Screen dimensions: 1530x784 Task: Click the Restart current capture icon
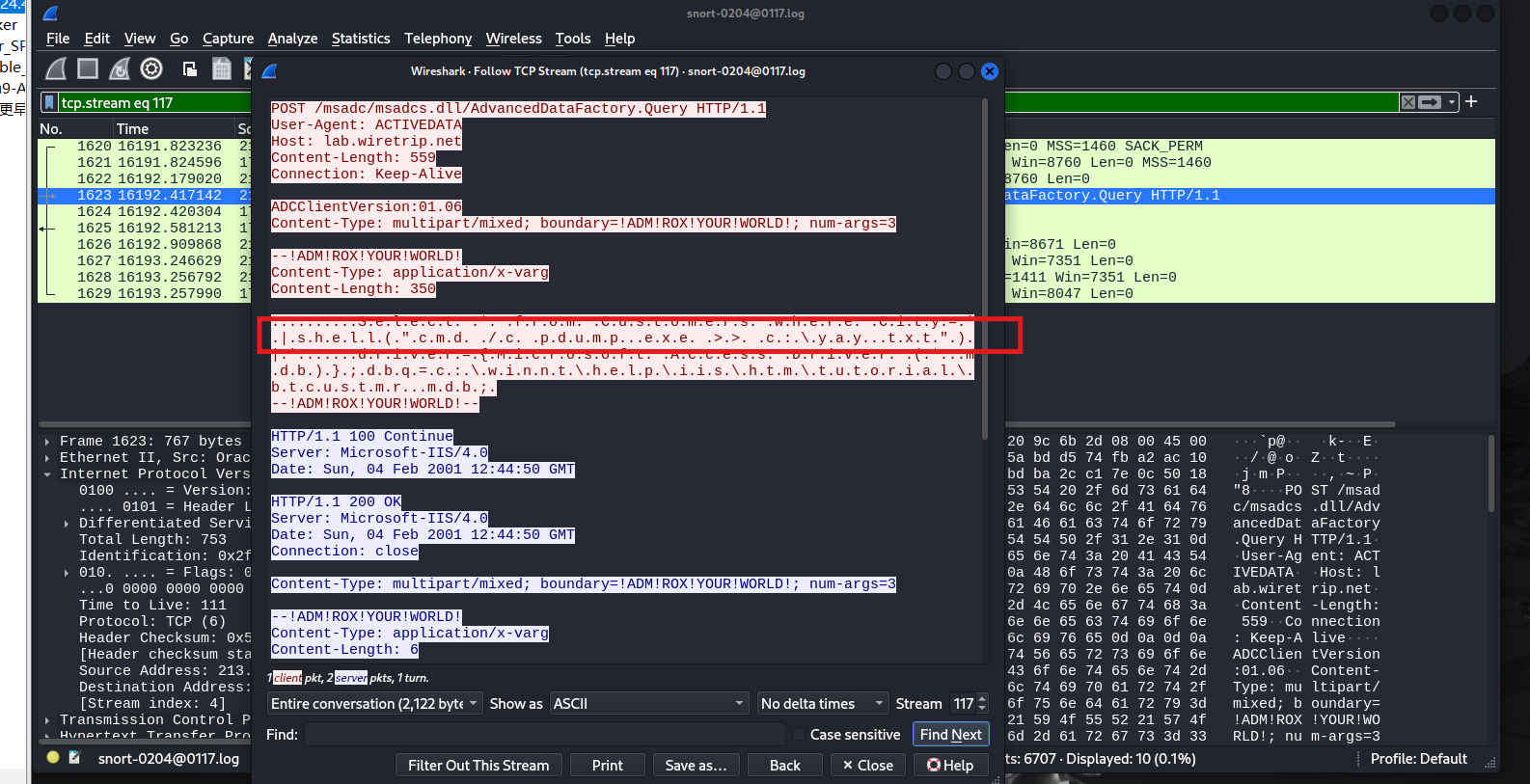pyautogui.click(x=120, y=68)
